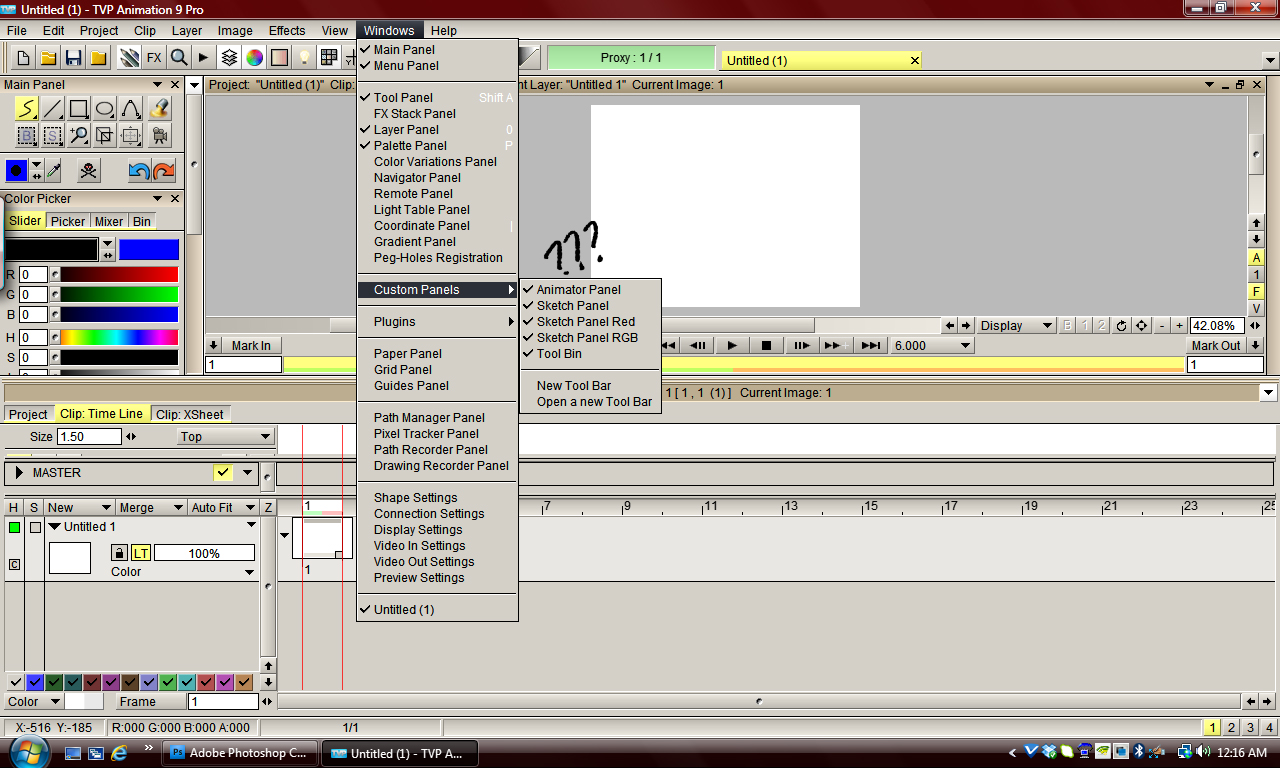Toggle Sketch Panel Red in submenu

click(591, 321)
